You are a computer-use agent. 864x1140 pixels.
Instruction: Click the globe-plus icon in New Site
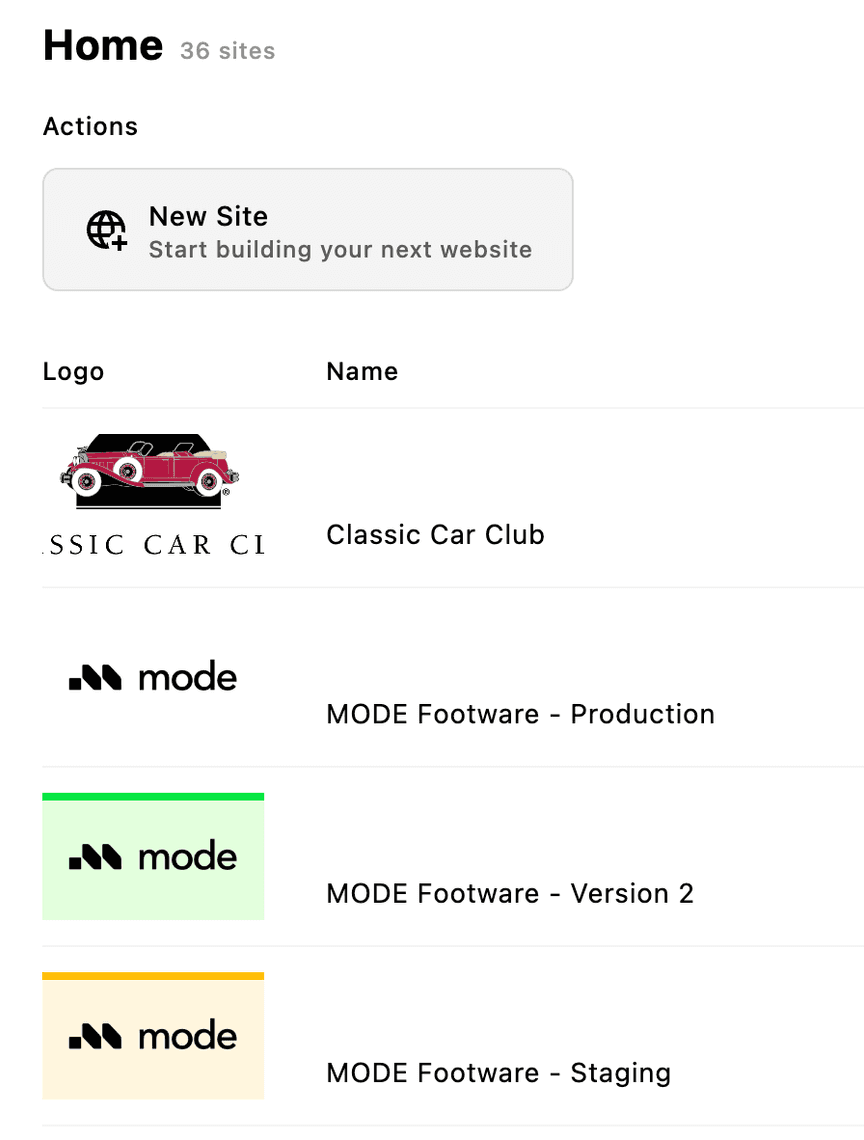point(107,230)
